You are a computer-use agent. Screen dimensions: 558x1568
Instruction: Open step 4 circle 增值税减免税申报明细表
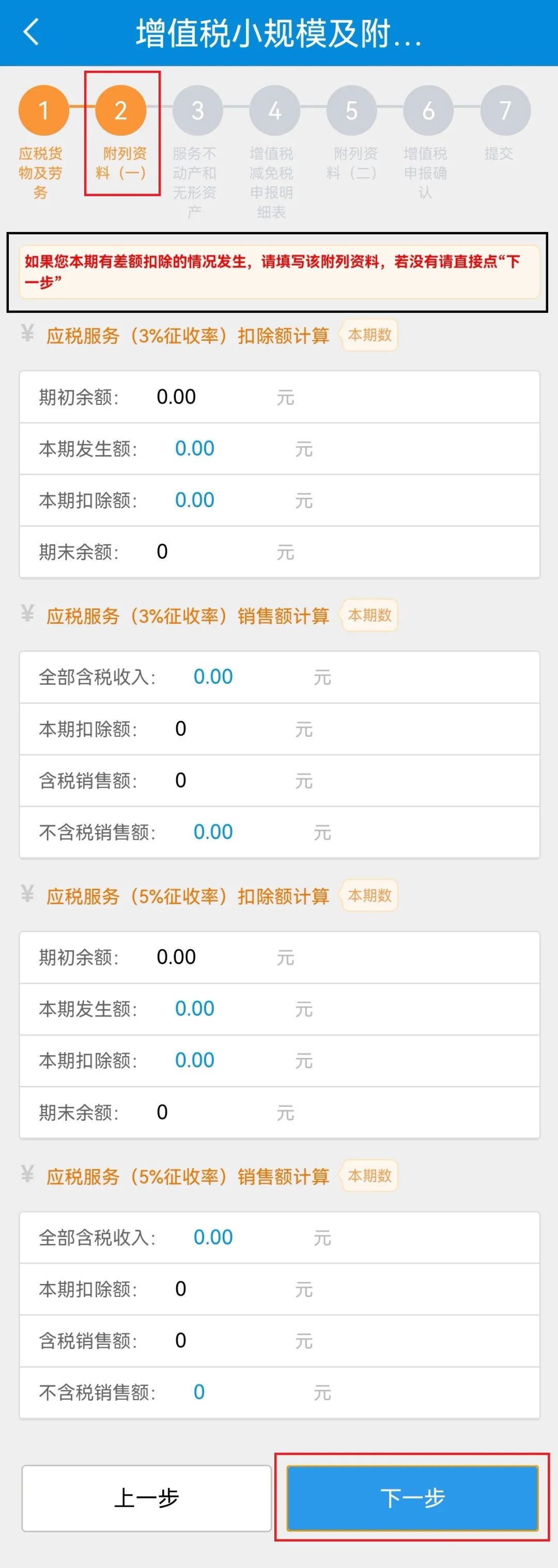click(x=275, y=110)
